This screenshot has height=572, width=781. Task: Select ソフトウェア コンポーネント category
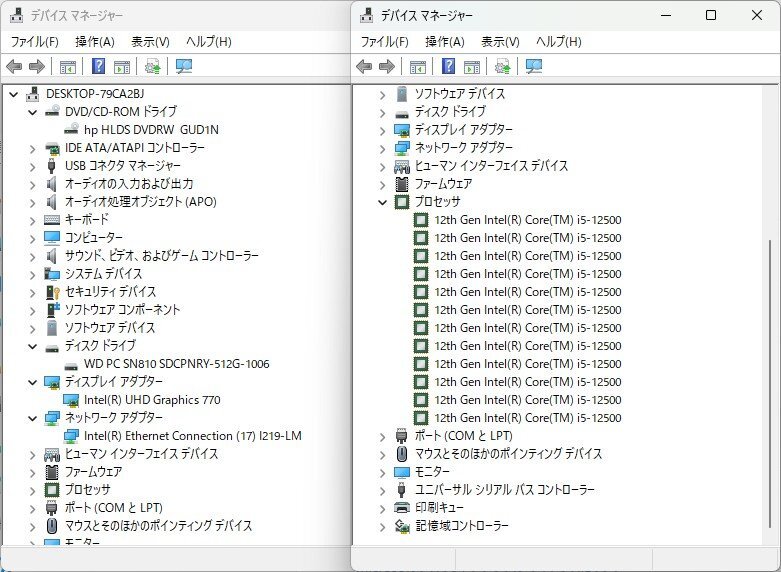pos(122,309)
